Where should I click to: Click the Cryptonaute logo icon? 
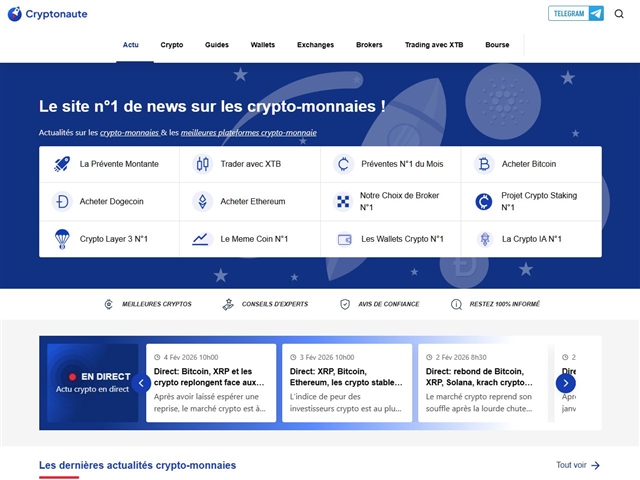click(x=15, y=14)
